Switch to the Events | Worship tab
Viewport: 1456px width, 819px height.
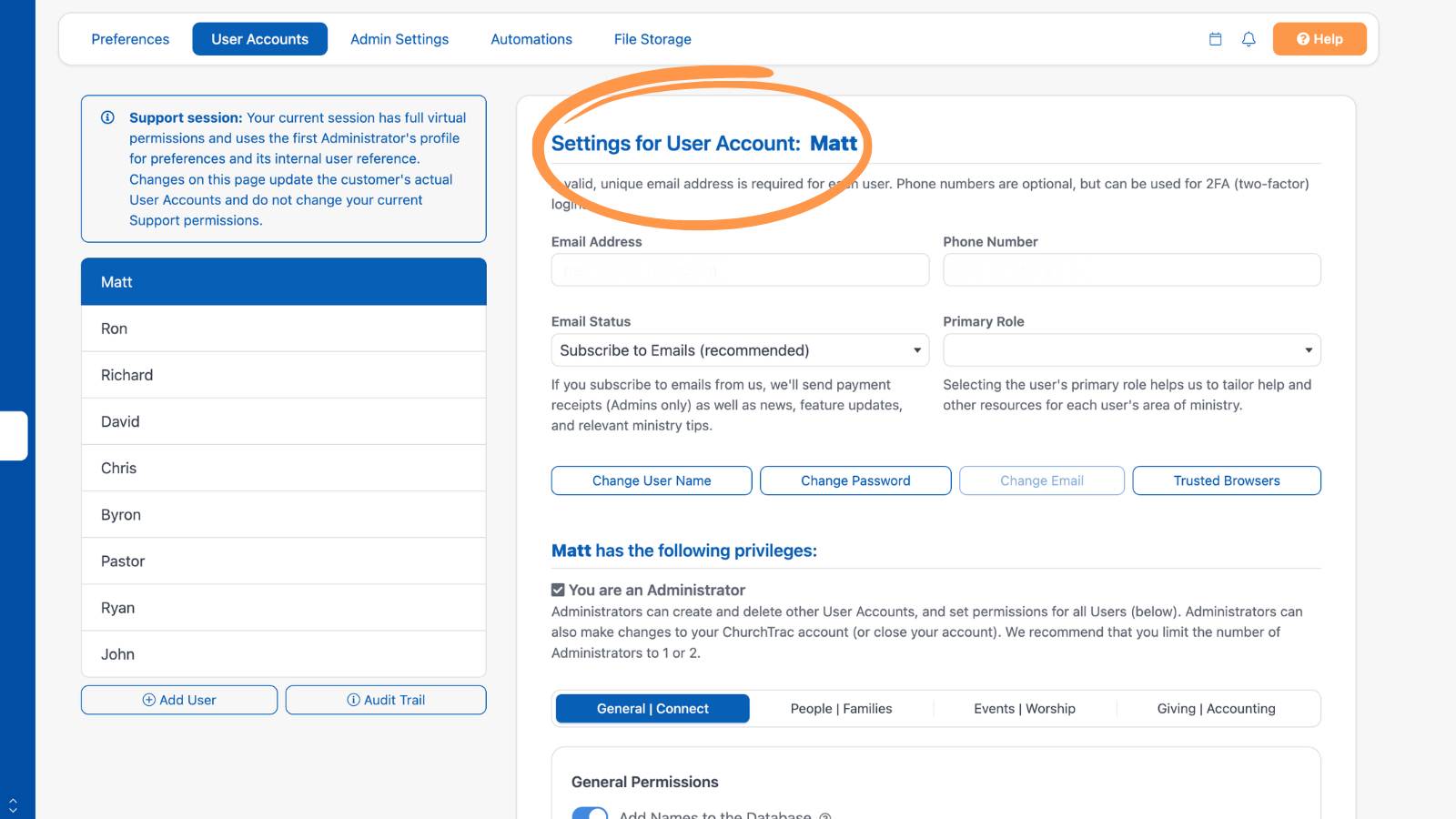pyautogui.click(x=1025, y=709)
